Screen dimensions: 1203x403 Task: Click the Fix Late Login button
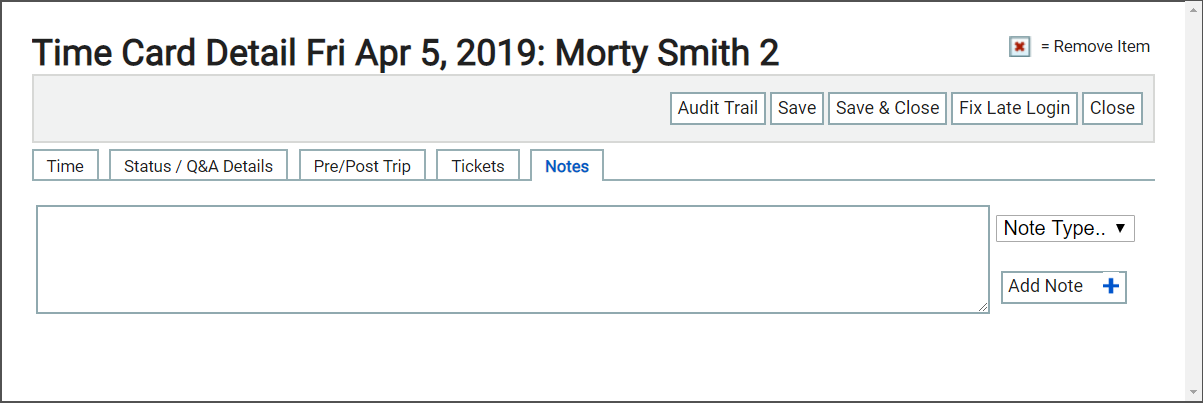(x=1015, y=108)
